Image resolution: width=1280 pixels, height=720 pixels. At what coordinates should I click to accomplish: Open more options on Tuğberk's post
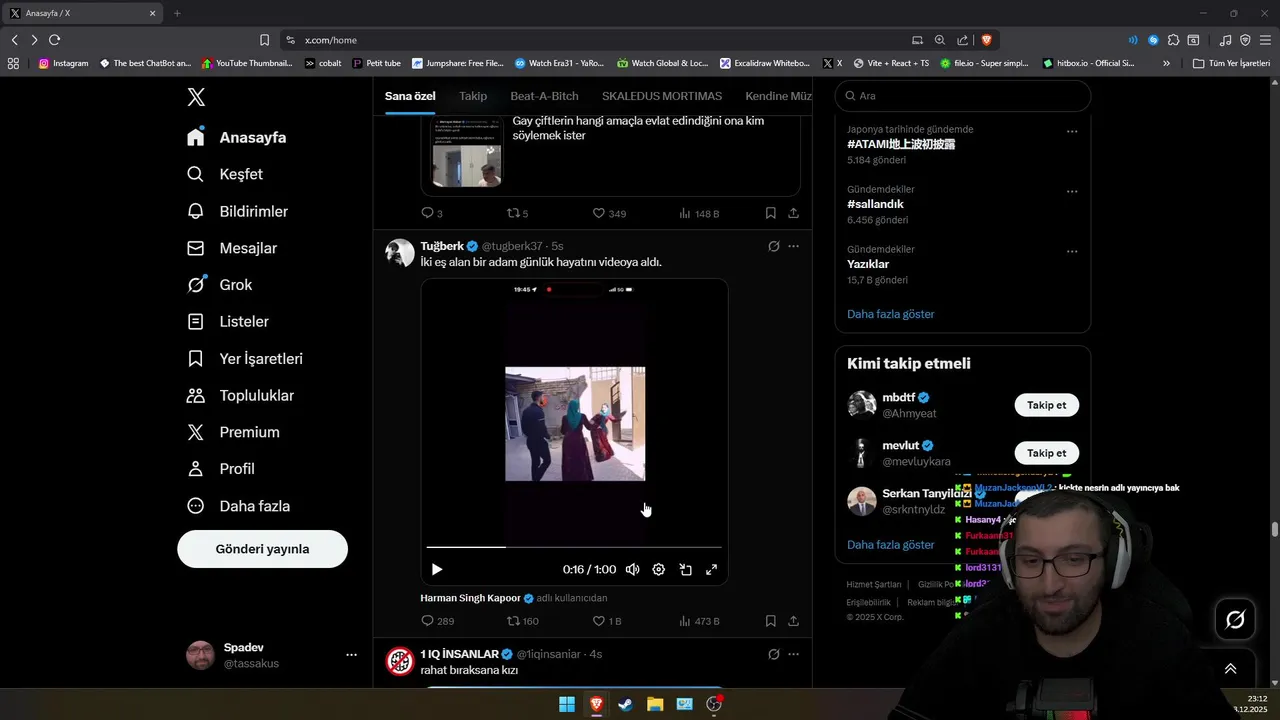coord(793,246)
